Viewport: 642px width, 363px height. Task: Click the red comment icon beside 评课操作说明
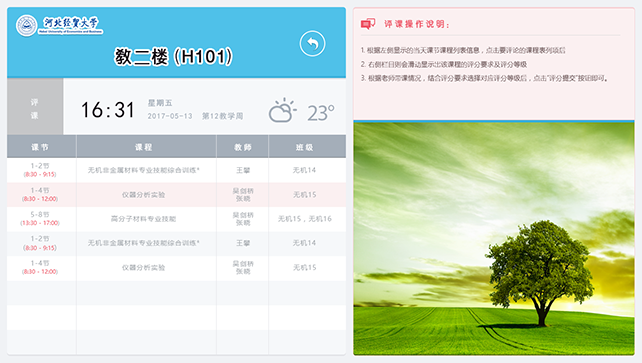[368, 24]
